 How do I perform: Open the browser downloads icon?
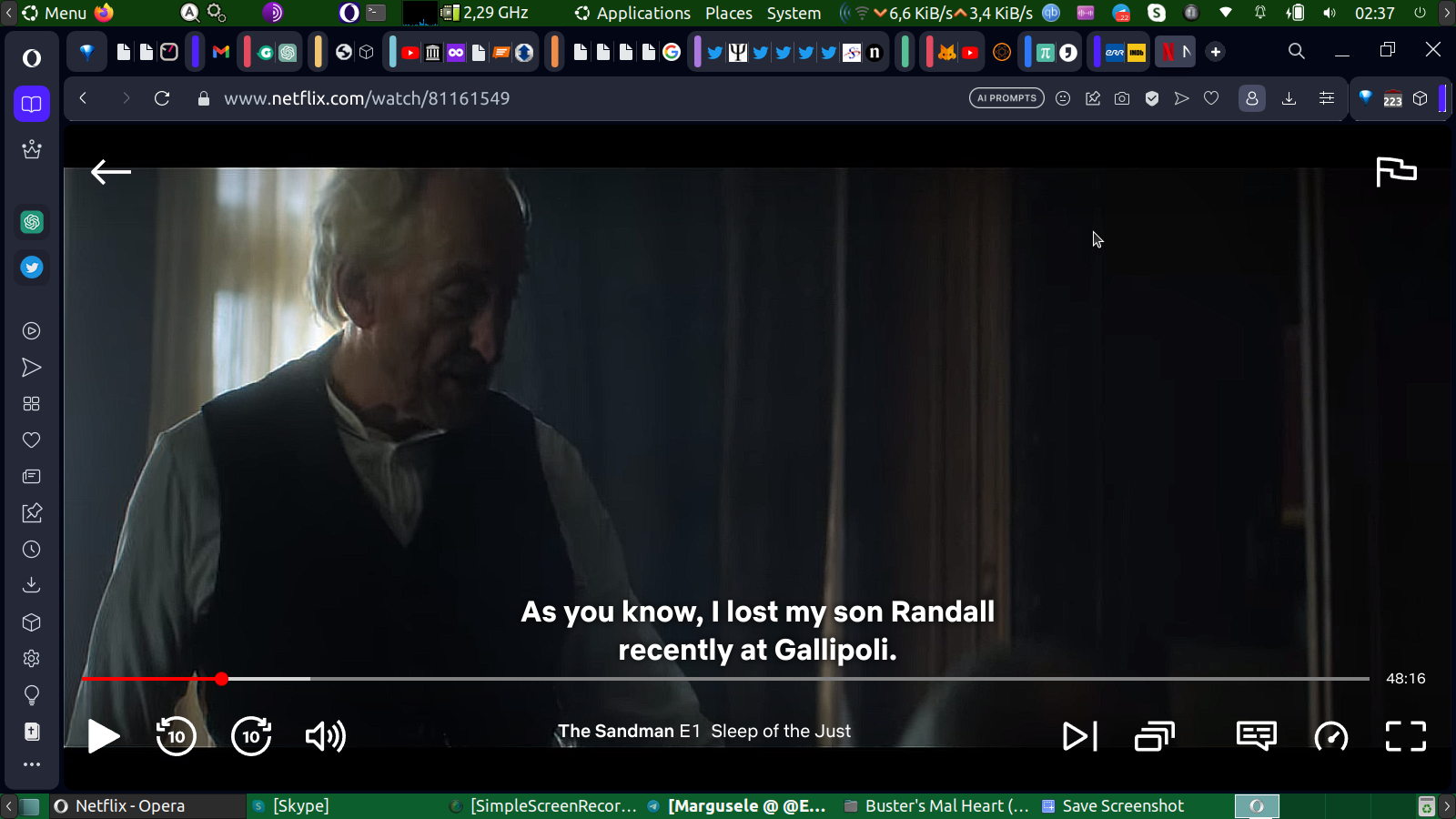(x=1289, y=98)
